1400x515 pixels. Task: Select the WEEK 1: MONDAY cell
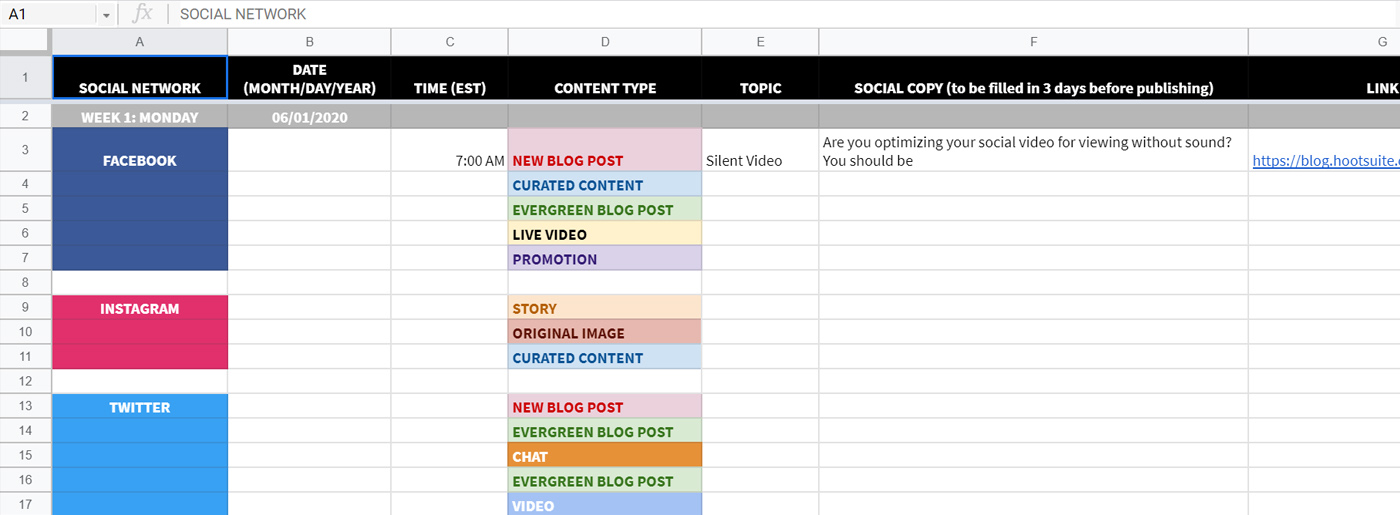click(139, 117)
